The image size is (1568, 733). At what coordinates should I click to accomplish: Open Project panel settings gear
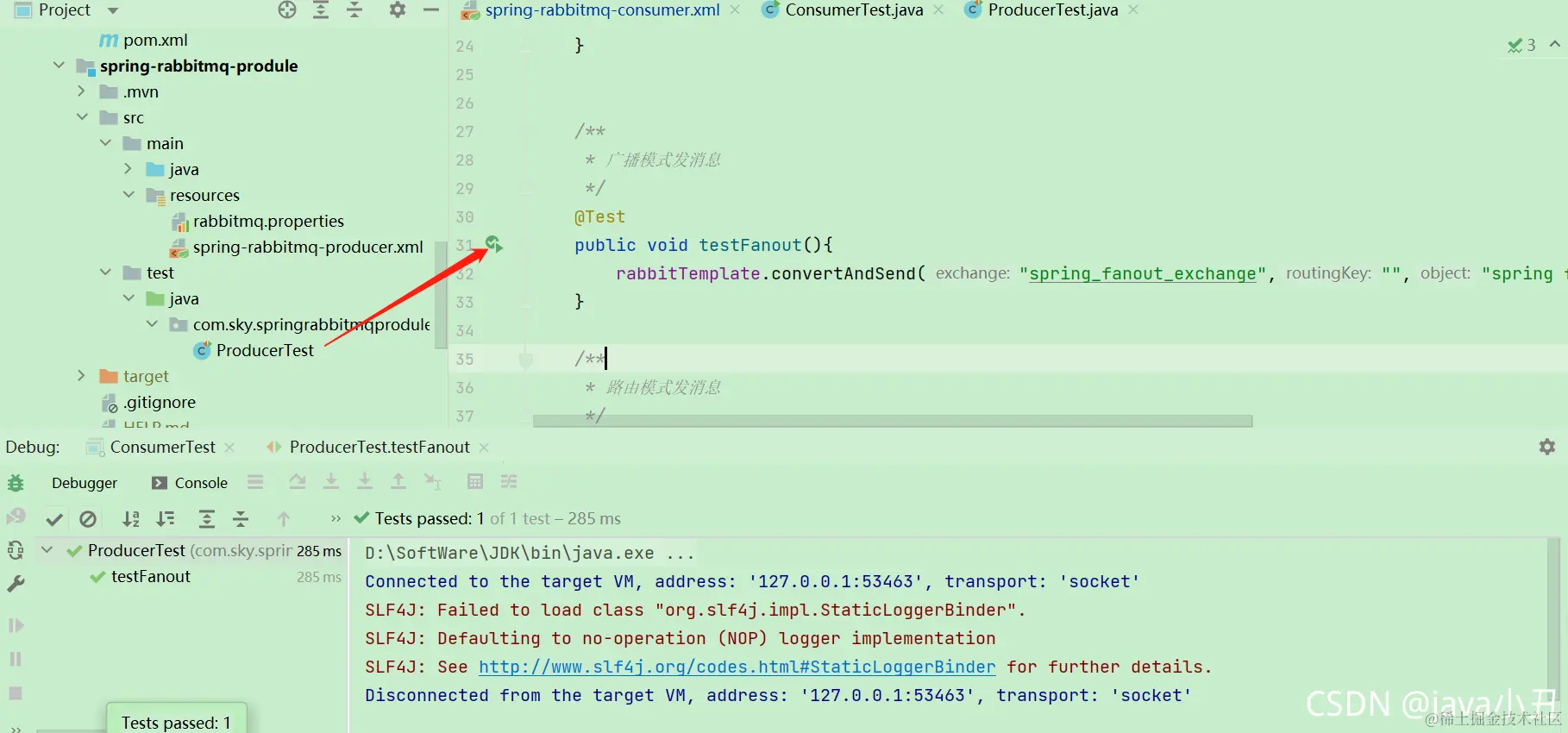coord(397,9)
